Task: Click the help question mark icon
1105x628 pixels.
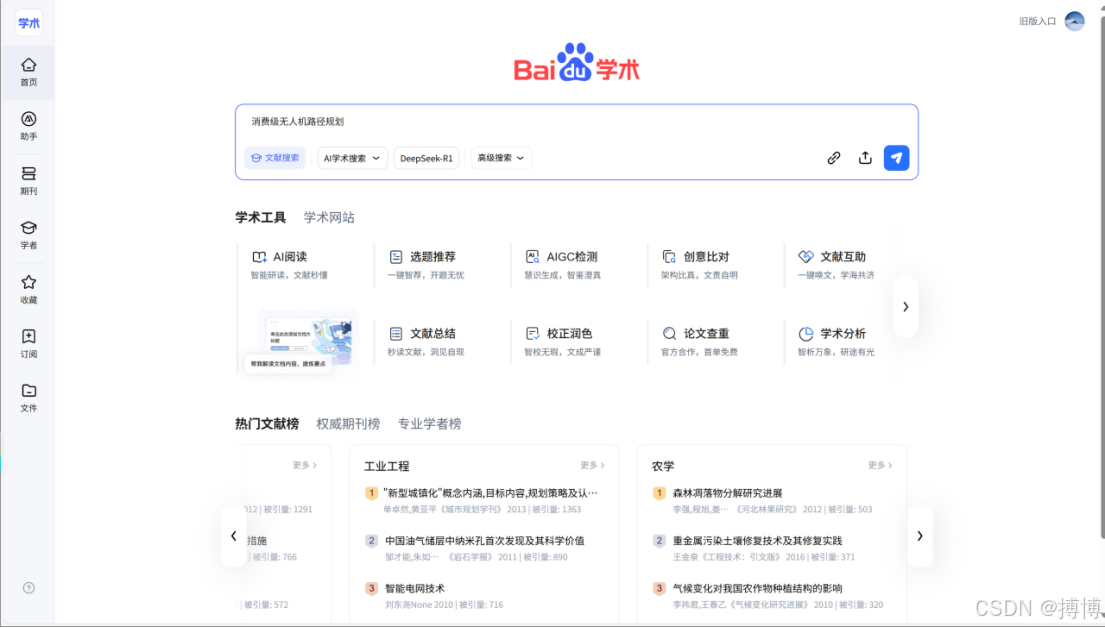Action: 28,588
